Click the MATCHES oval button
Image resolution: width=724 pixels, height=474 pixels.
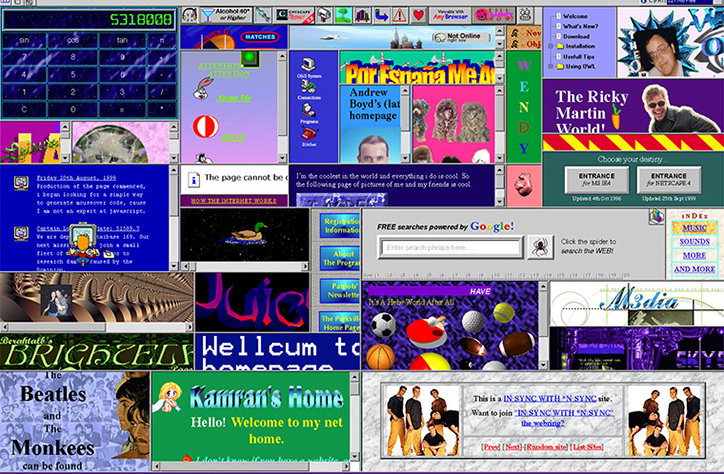point(260,37)
